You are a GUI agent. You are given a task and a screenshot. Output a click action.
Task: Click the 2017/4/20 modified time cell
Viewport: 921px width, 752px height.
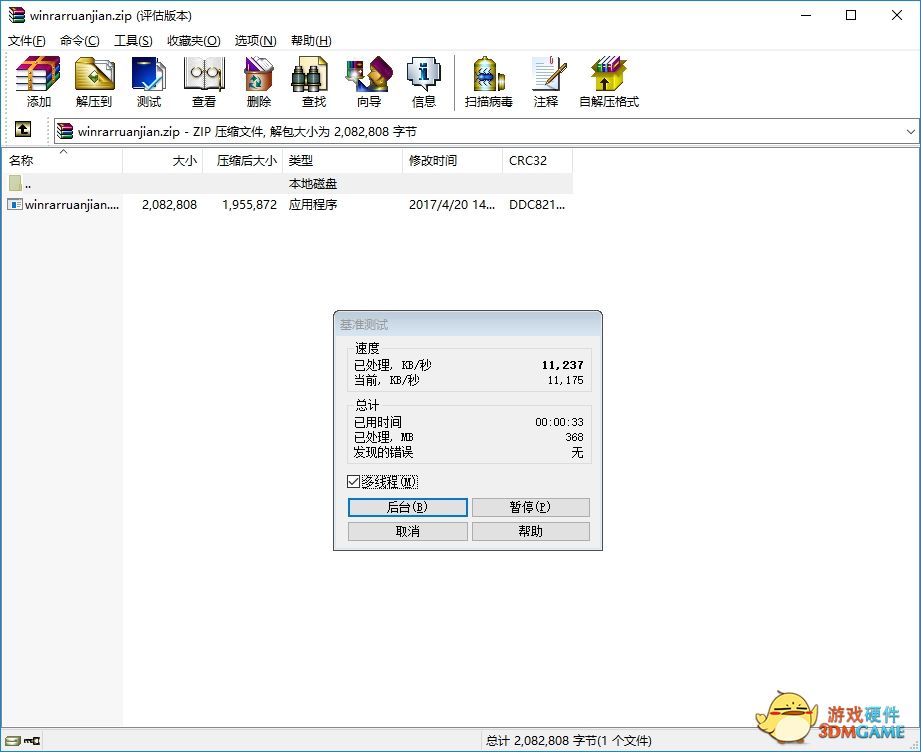tap(452, 204)
